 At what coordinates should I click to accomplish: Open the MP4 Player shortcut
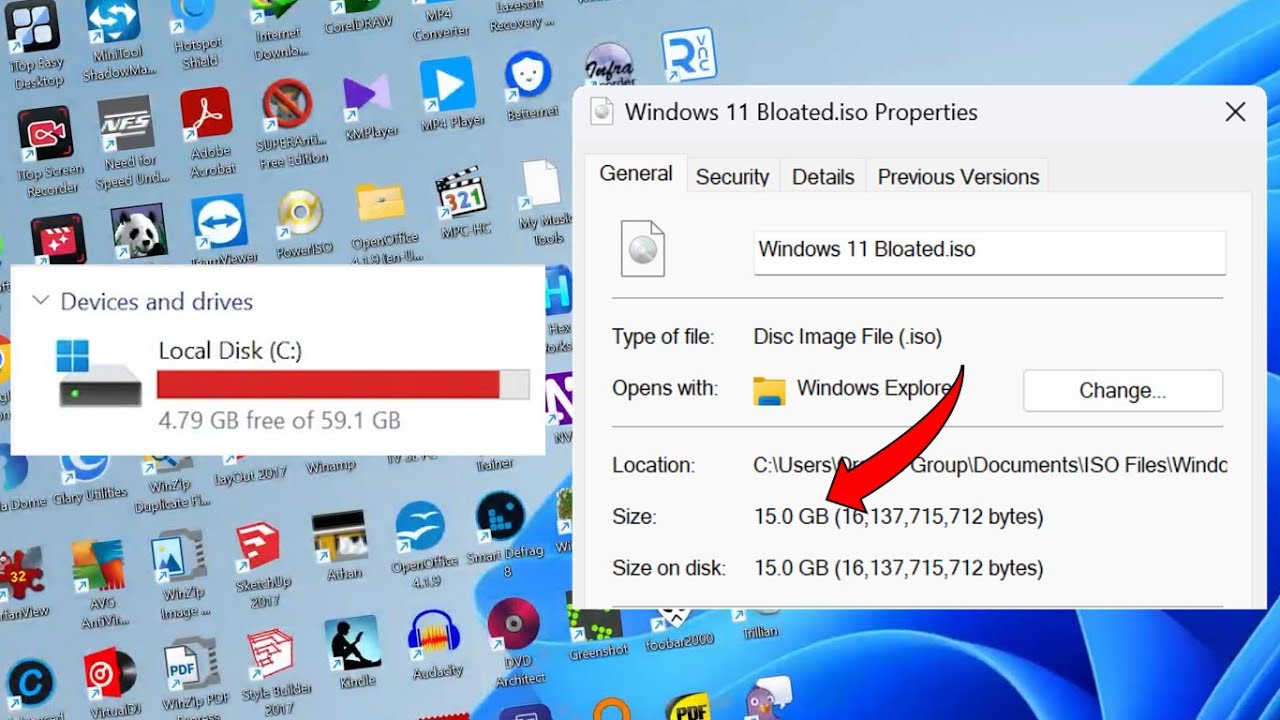447,86
